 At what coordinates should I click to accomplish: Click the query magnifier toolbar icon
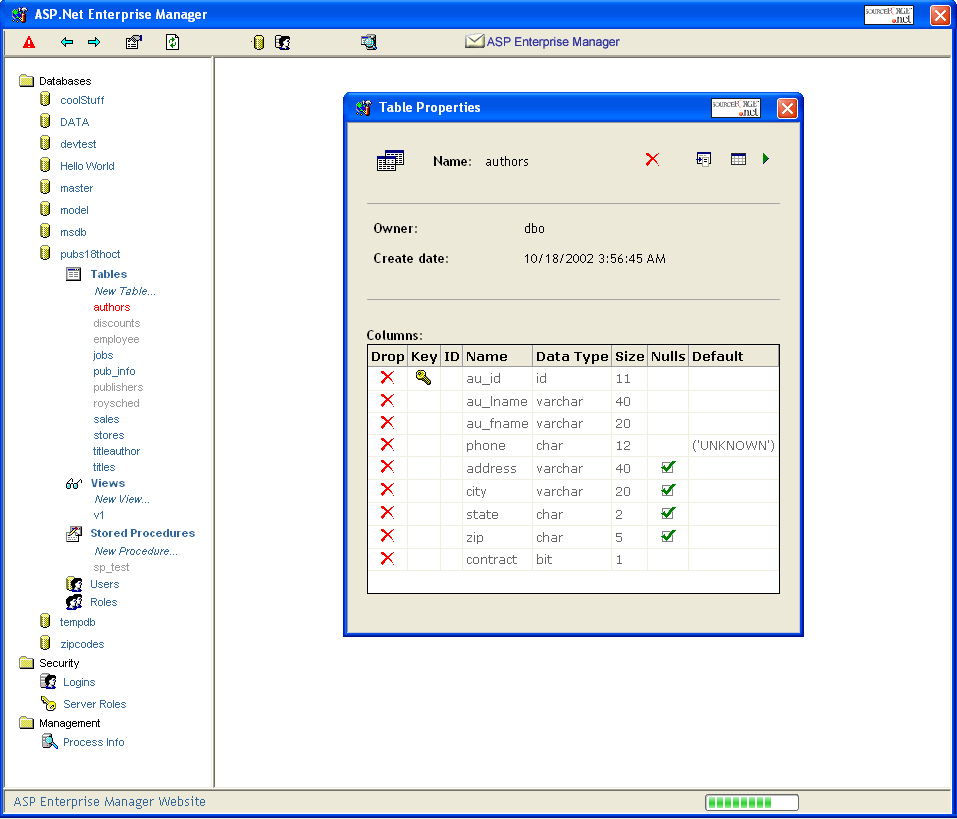(369, 42)
